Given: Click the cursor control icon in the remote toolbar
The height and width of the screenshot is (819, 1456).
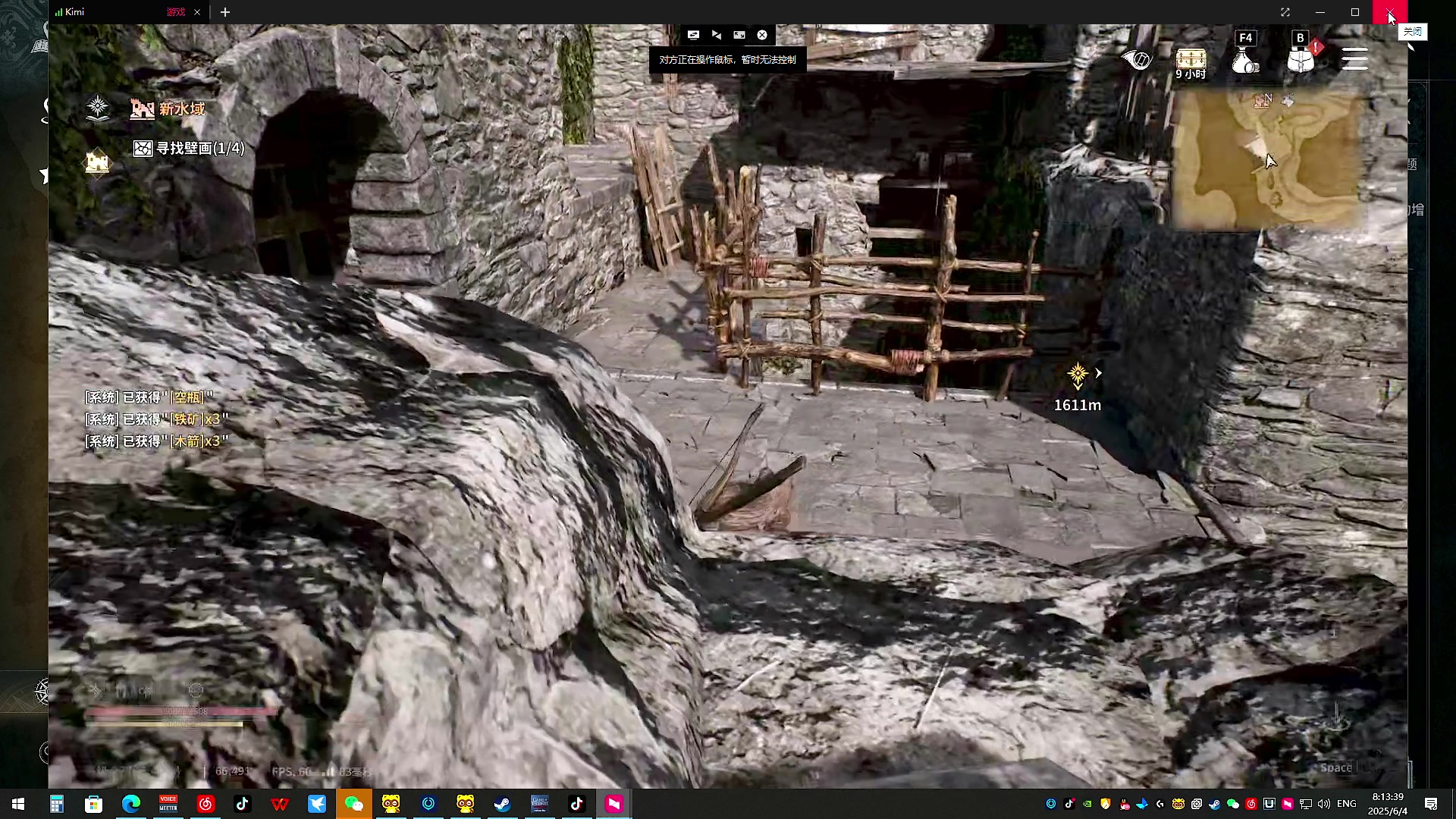Looking at the screenshot, I should [716, 35].
